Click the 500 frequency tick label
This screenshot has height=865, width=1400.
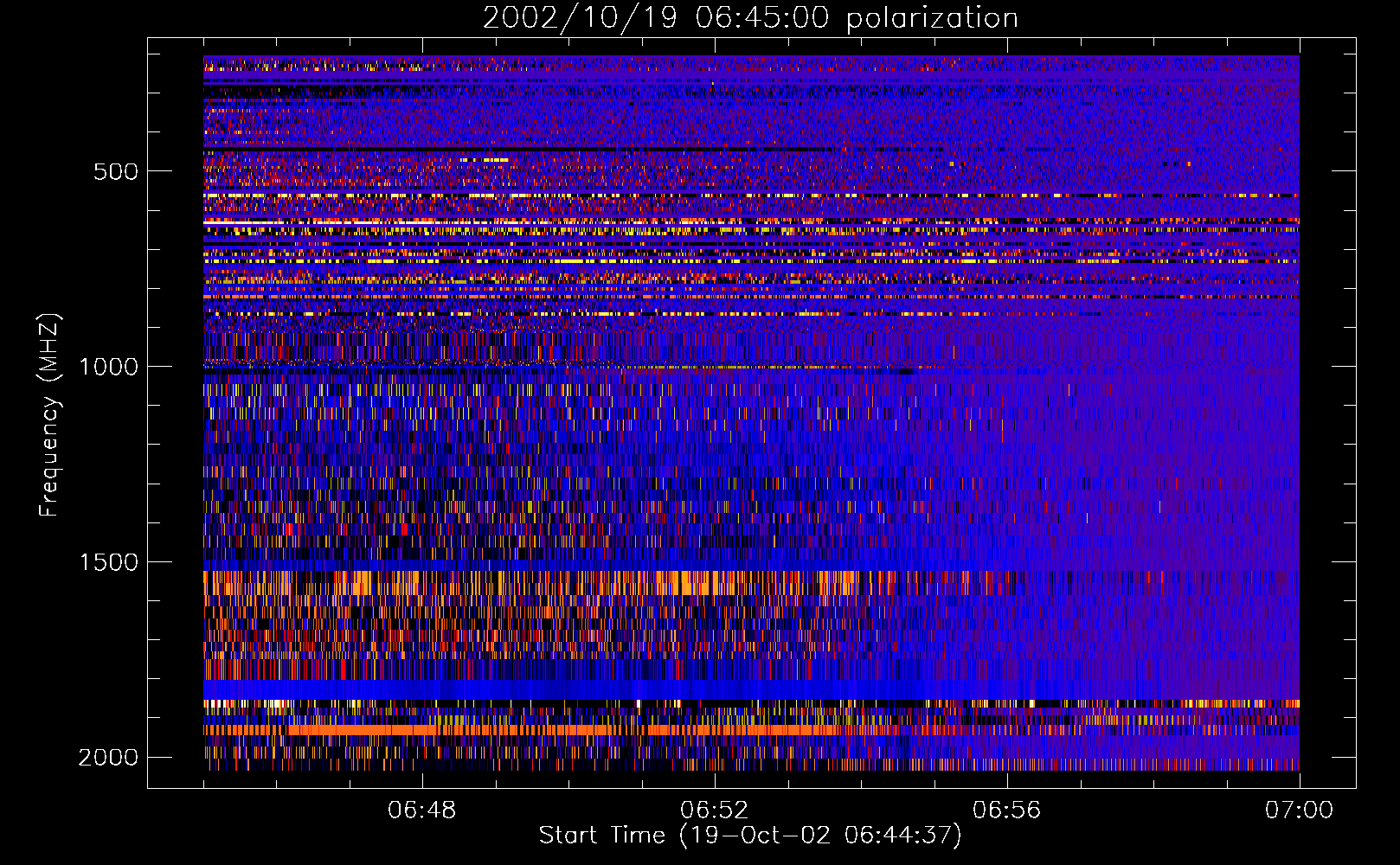[116, 171]
